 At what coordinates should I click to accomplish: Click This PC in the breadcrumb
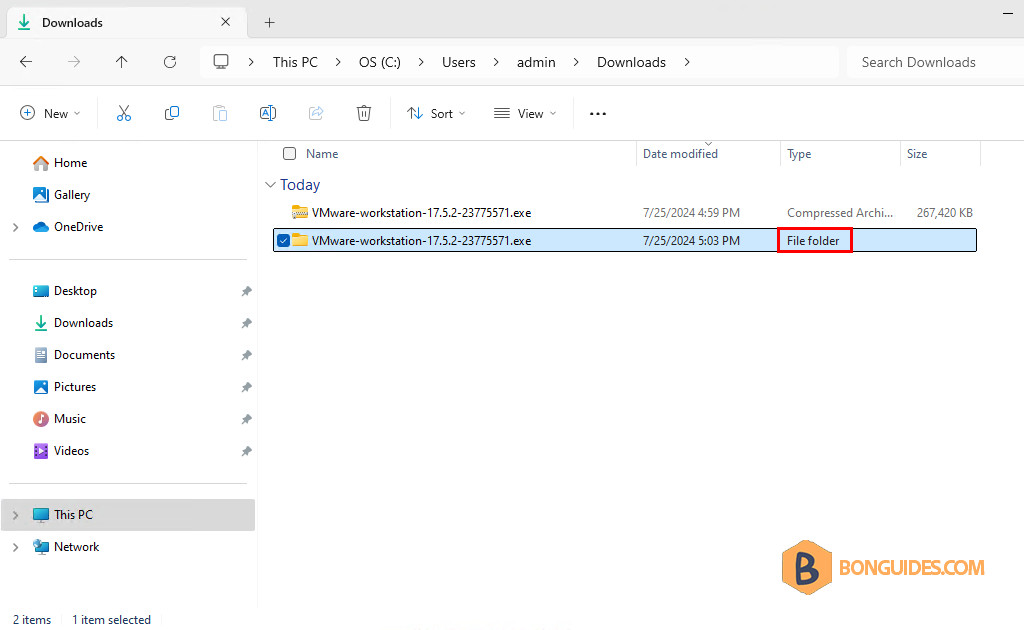(x=295, y=62)
